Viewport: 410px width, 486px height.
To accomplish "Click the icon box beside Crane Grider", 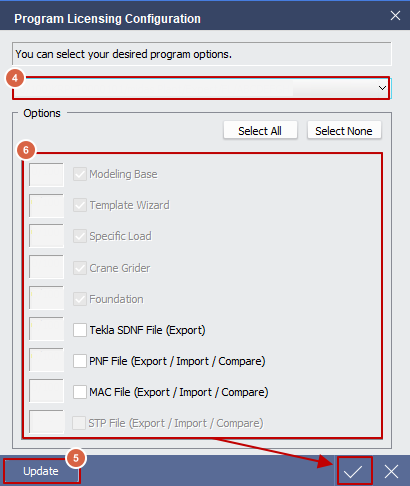I will point(46,267).
